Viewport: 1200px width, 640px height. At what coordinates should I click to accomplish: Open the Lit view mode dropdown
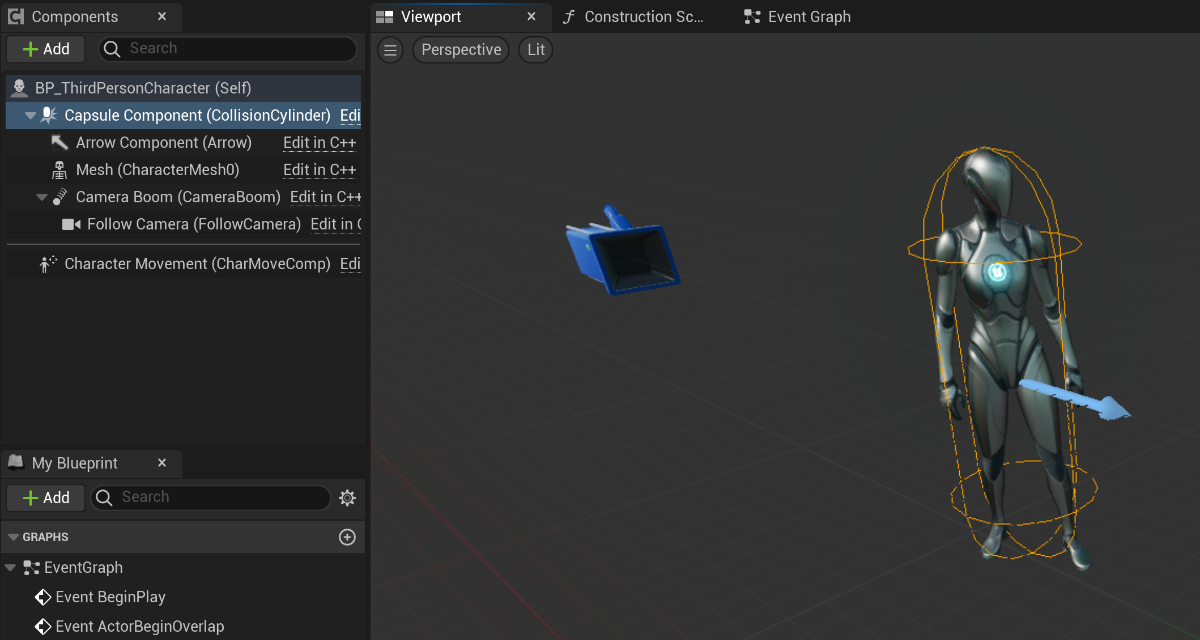(x=536, y=50)
